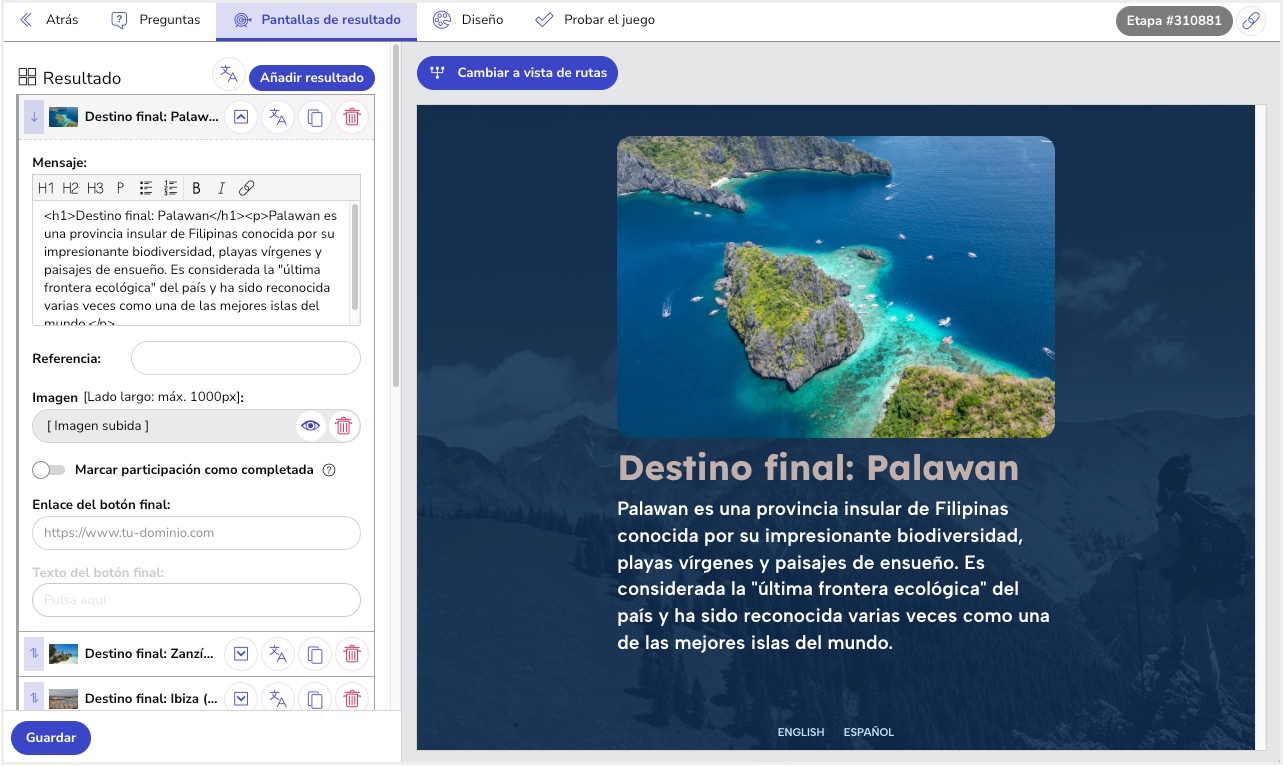The height and width of the screenshot is (766, 1283).
Task: Switch to the Preguntas tab
Action: point(156,20)
